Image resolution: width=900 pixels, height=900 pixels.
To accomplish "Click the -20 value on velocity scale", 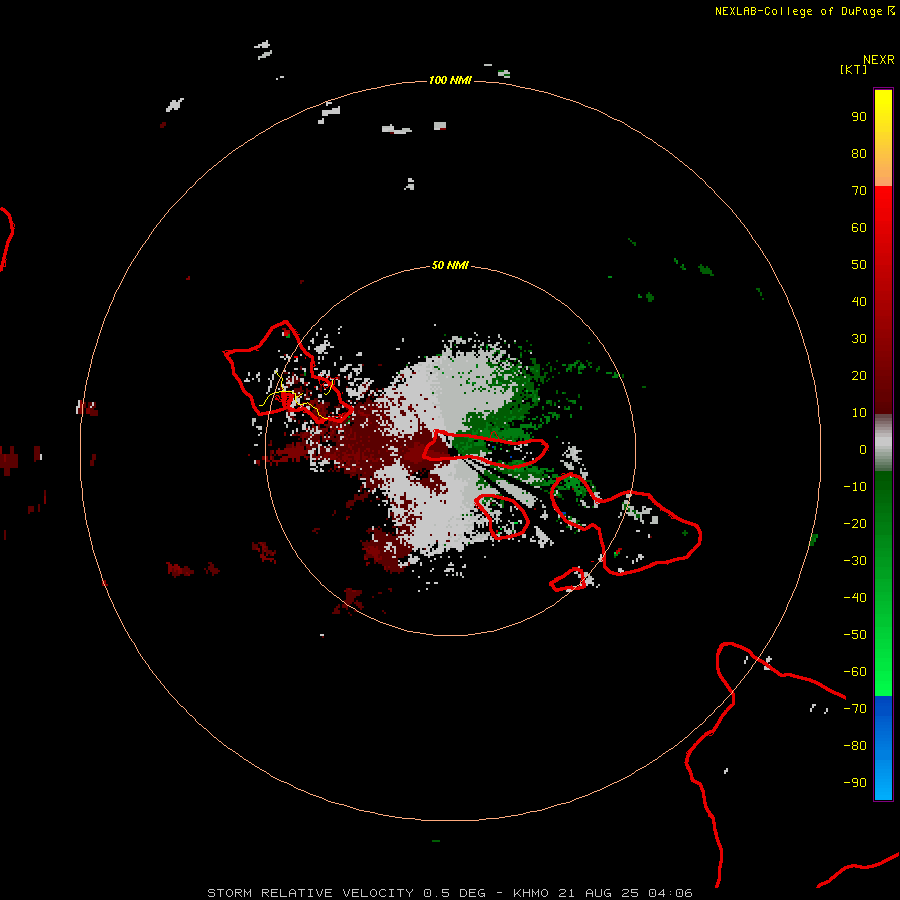I will click(855, 523).
